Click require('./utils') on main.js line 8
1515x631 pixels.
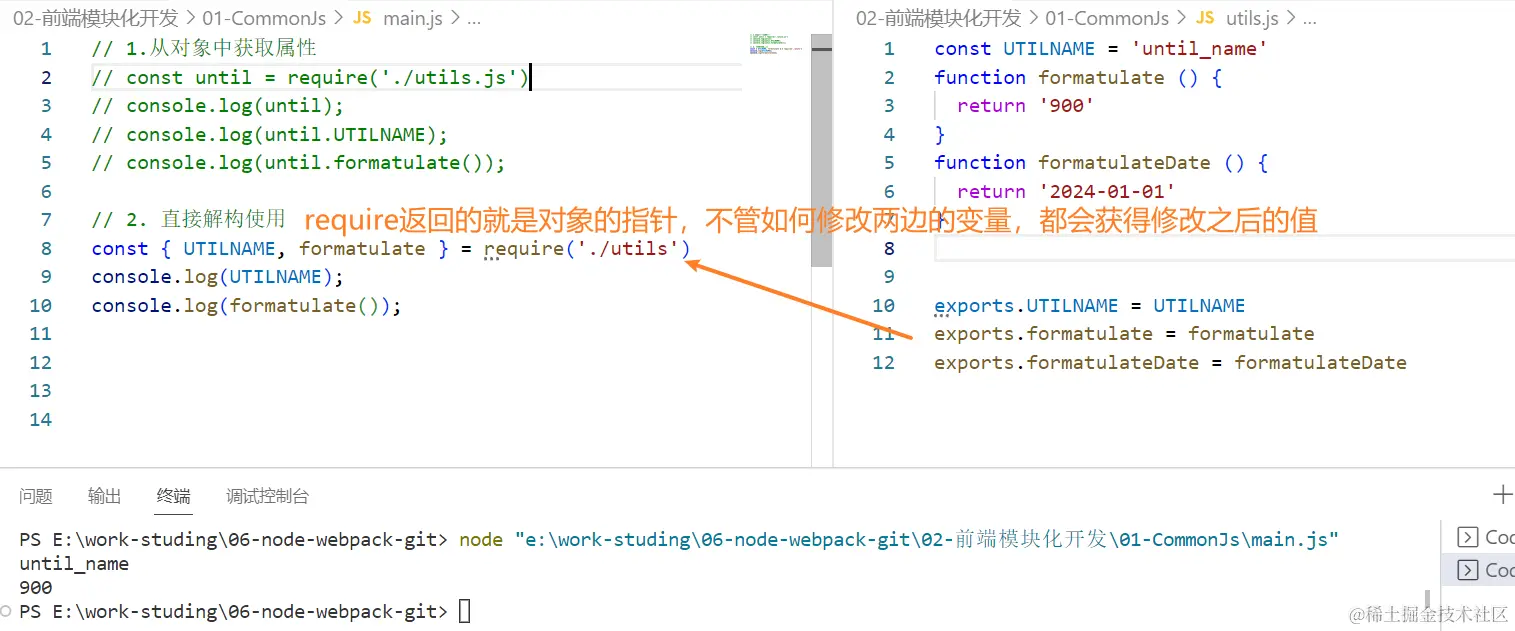pyautogui.click(x=587, y=248)
